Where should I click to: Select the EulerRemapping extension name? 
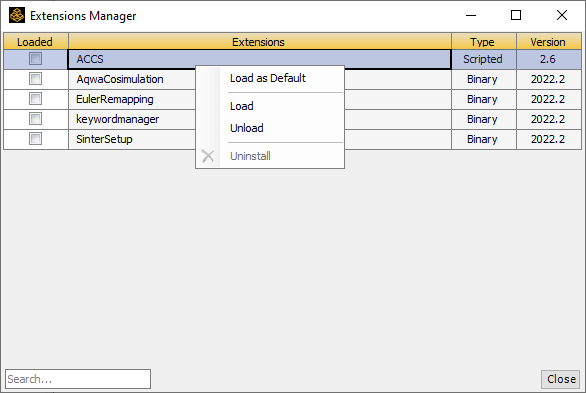pos(115,99)
